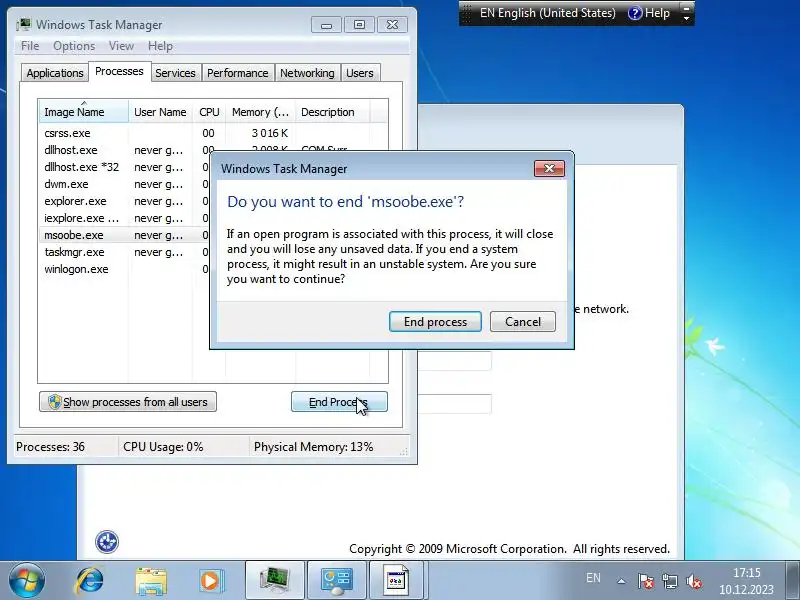Open Internet Explorer from the taskbar
800x600 pixels.
(90, 581)
